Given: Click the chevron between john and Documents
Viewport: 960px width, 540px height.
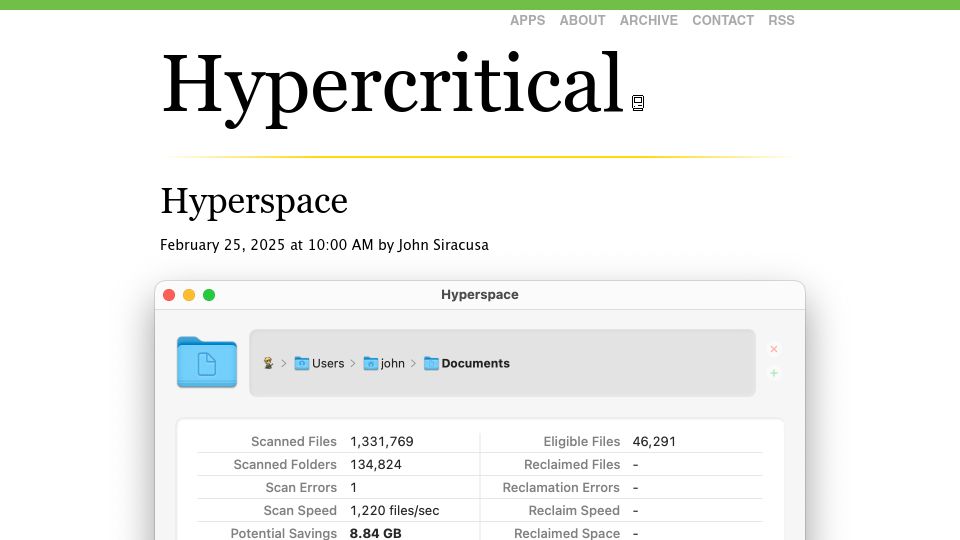Looking at the screenshot, I should pos(414,363).
